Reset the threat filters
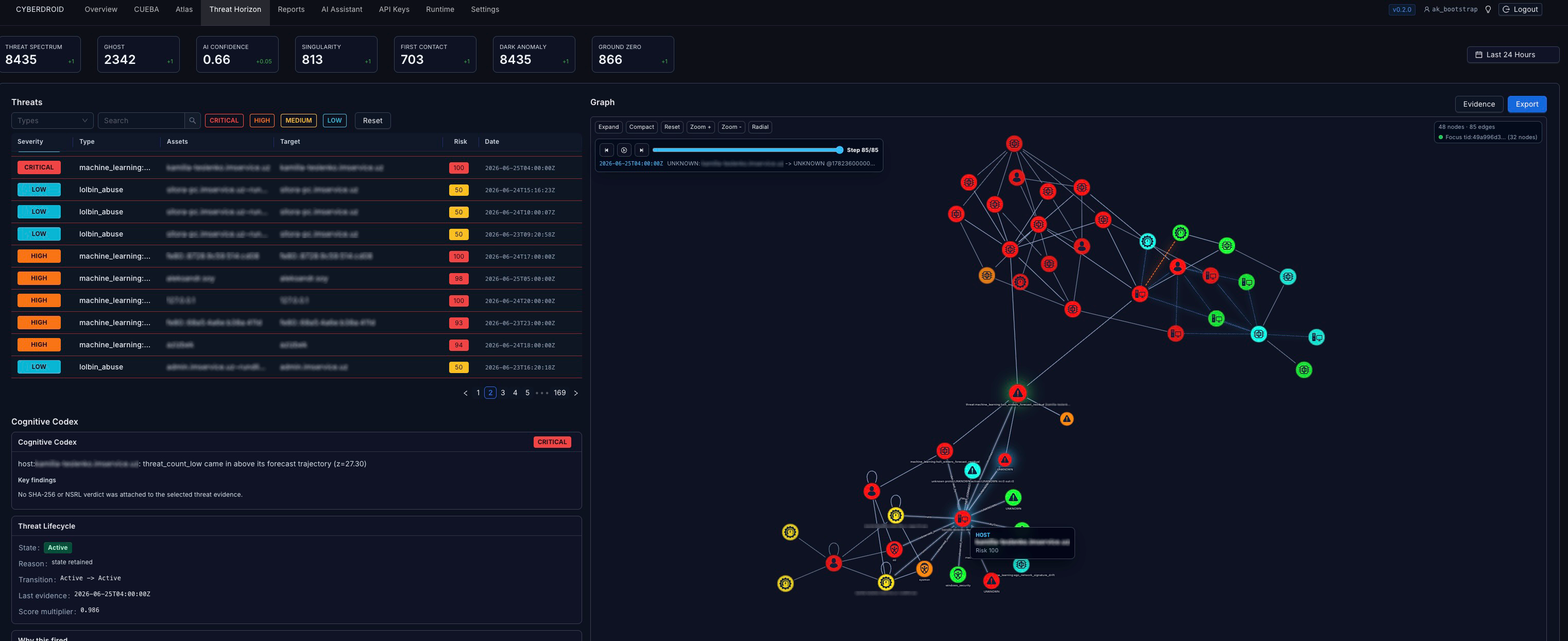The image size is (1568, 641). point(372,121)
